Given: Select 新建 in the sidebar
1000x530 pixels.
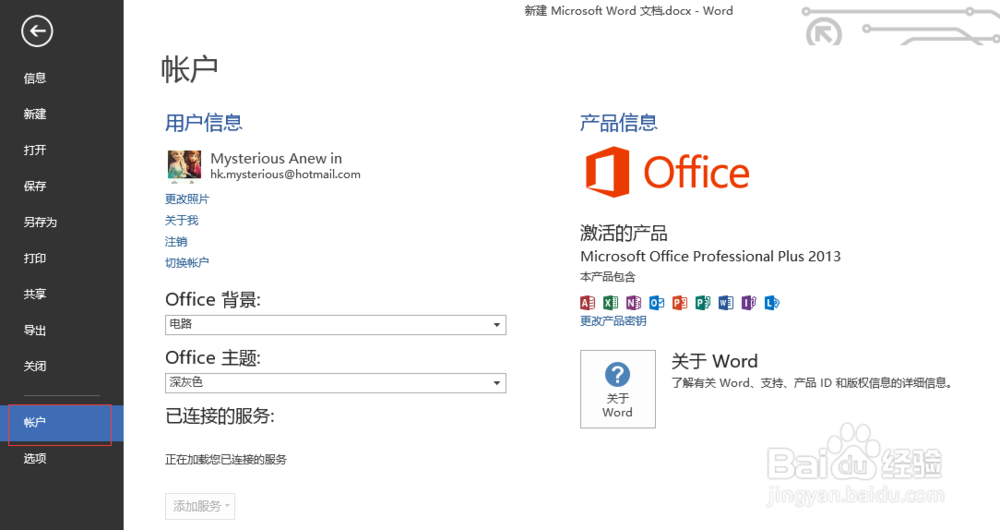Looking at the screenshot, I should tap(35, 114).
